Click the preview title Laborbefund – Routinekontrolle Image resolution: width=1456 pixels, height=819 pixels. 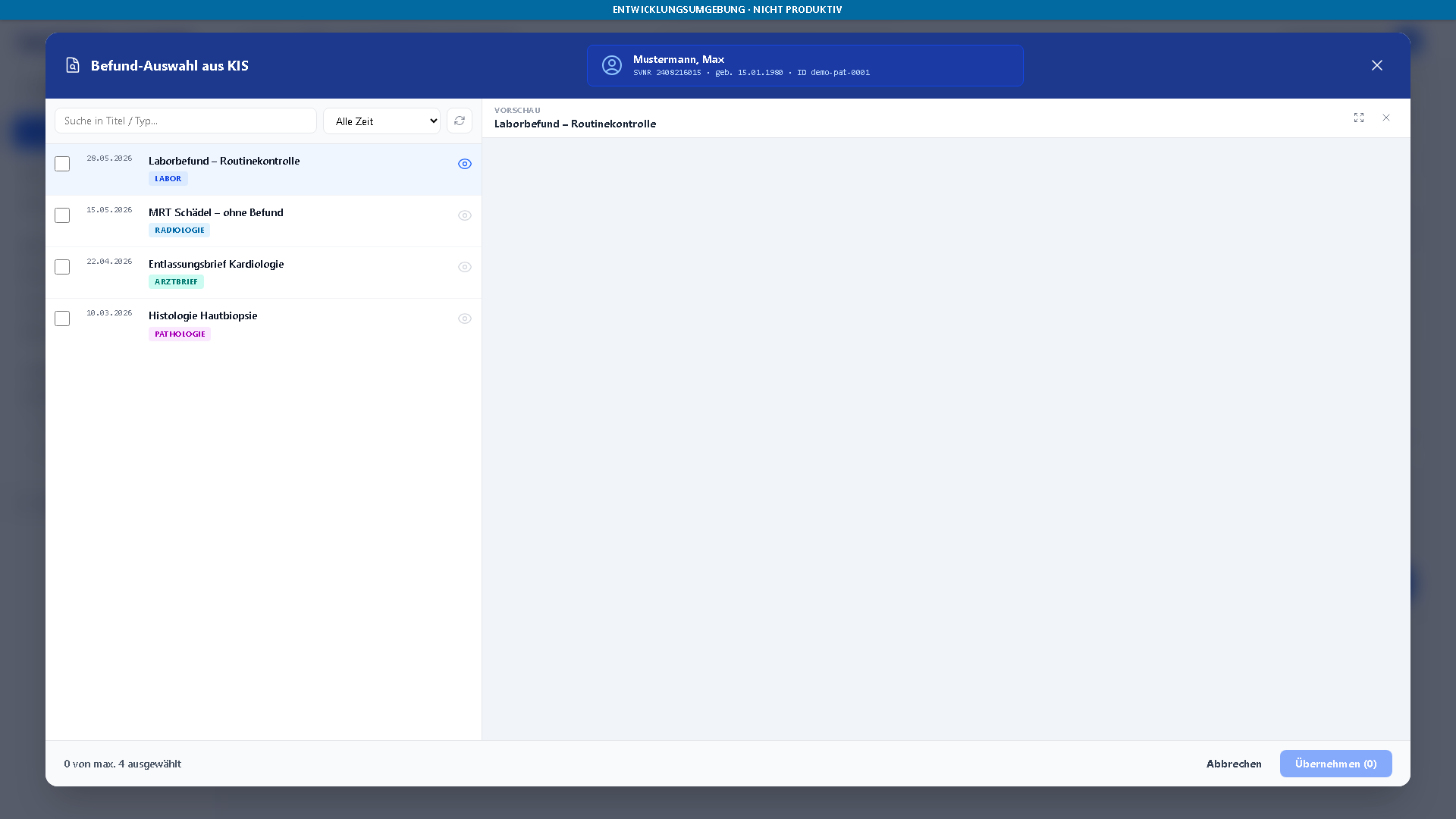575,124
